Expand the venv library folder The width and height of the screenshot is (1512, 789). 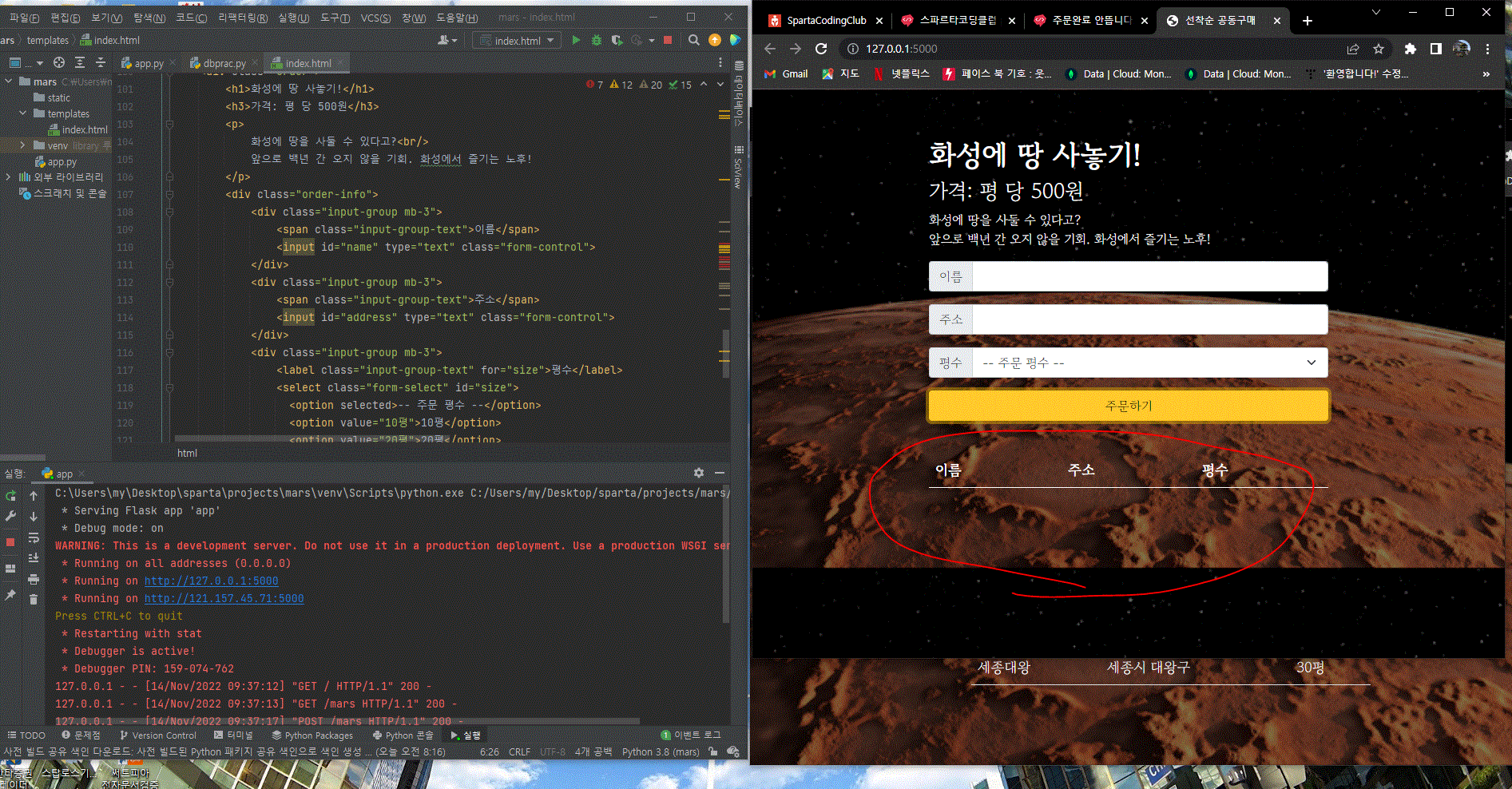click(x=22, y=145)
